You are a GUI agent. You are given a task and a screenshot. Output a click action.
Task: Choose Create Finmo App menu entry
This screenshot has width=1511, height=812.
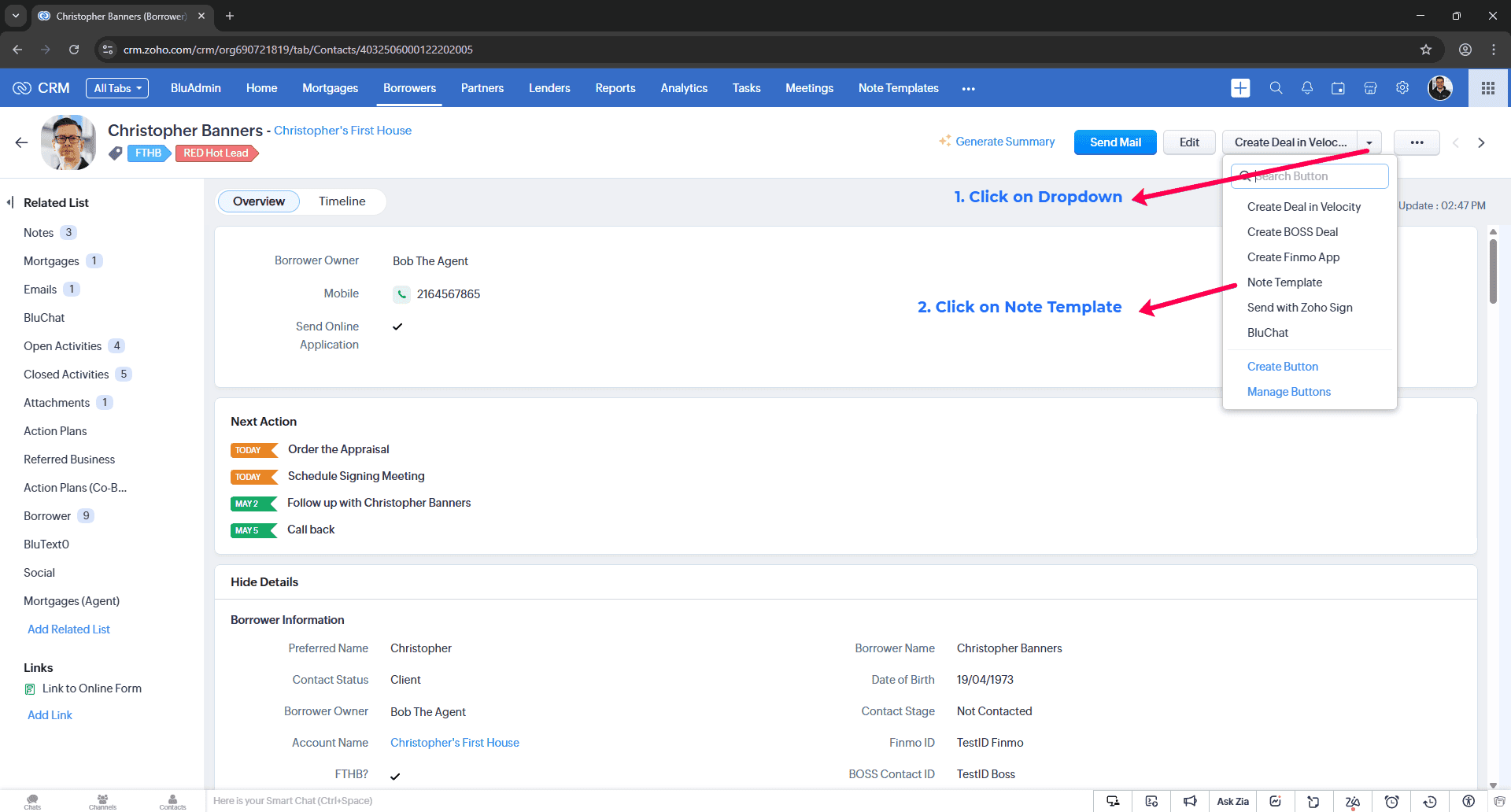(1293, 257)
